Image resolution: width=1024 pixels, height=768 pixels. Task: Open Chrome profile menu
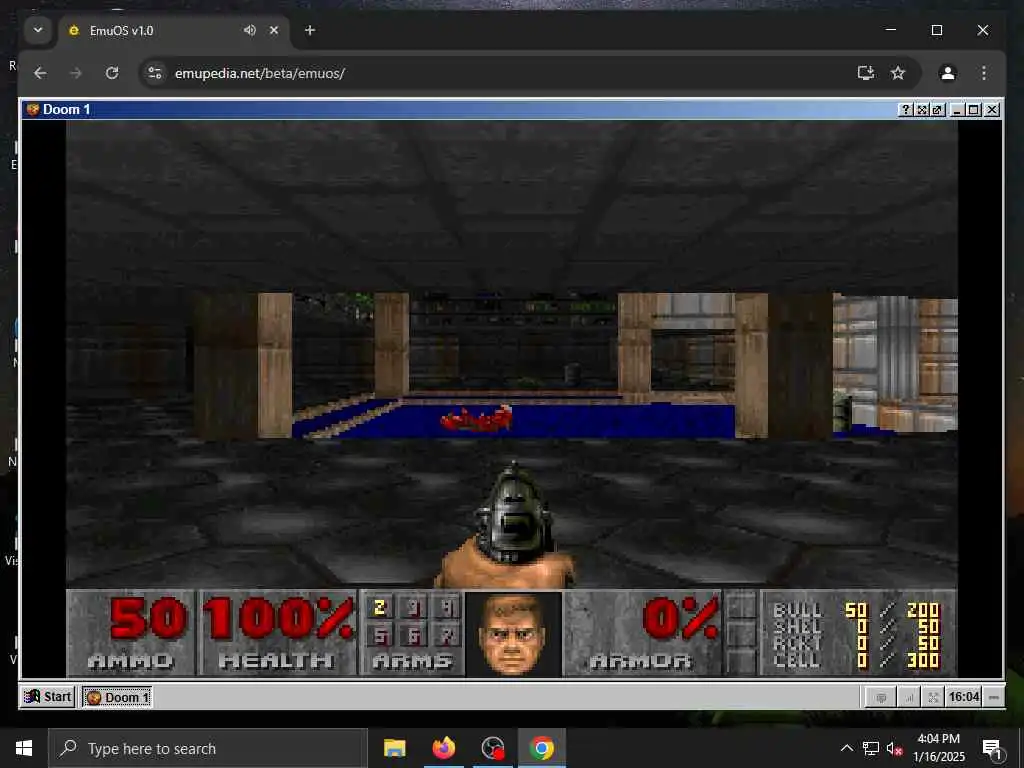948,73
